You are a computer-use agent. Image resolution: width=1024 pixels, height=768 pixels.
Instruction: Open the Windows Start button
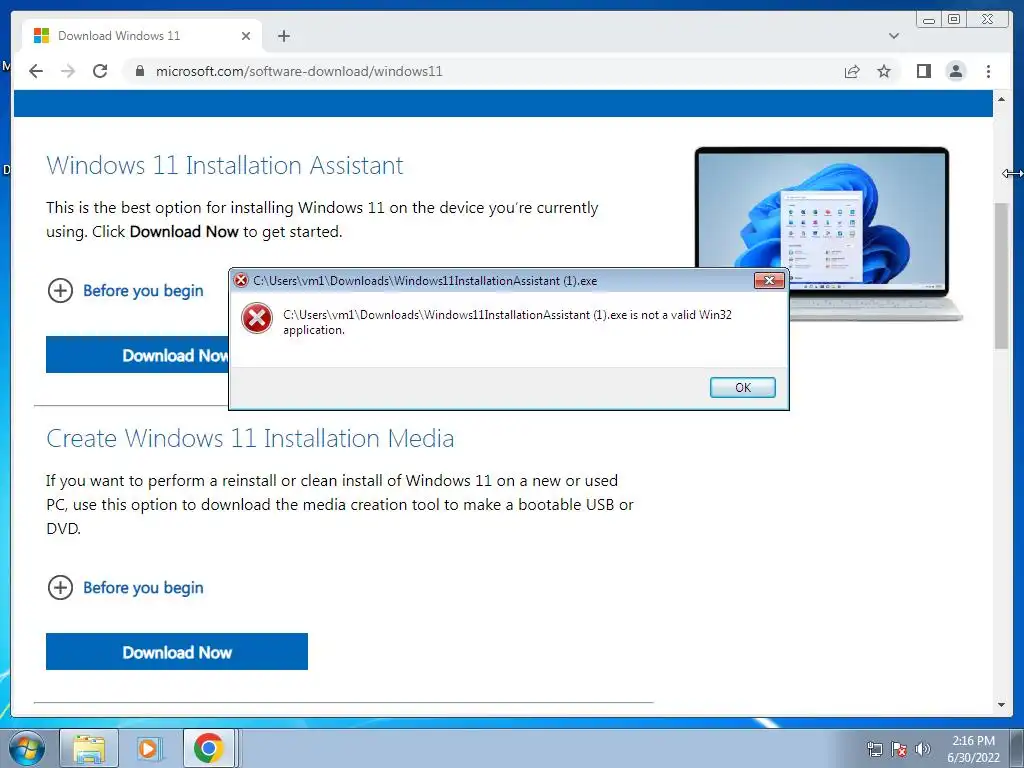click(26, 748)
